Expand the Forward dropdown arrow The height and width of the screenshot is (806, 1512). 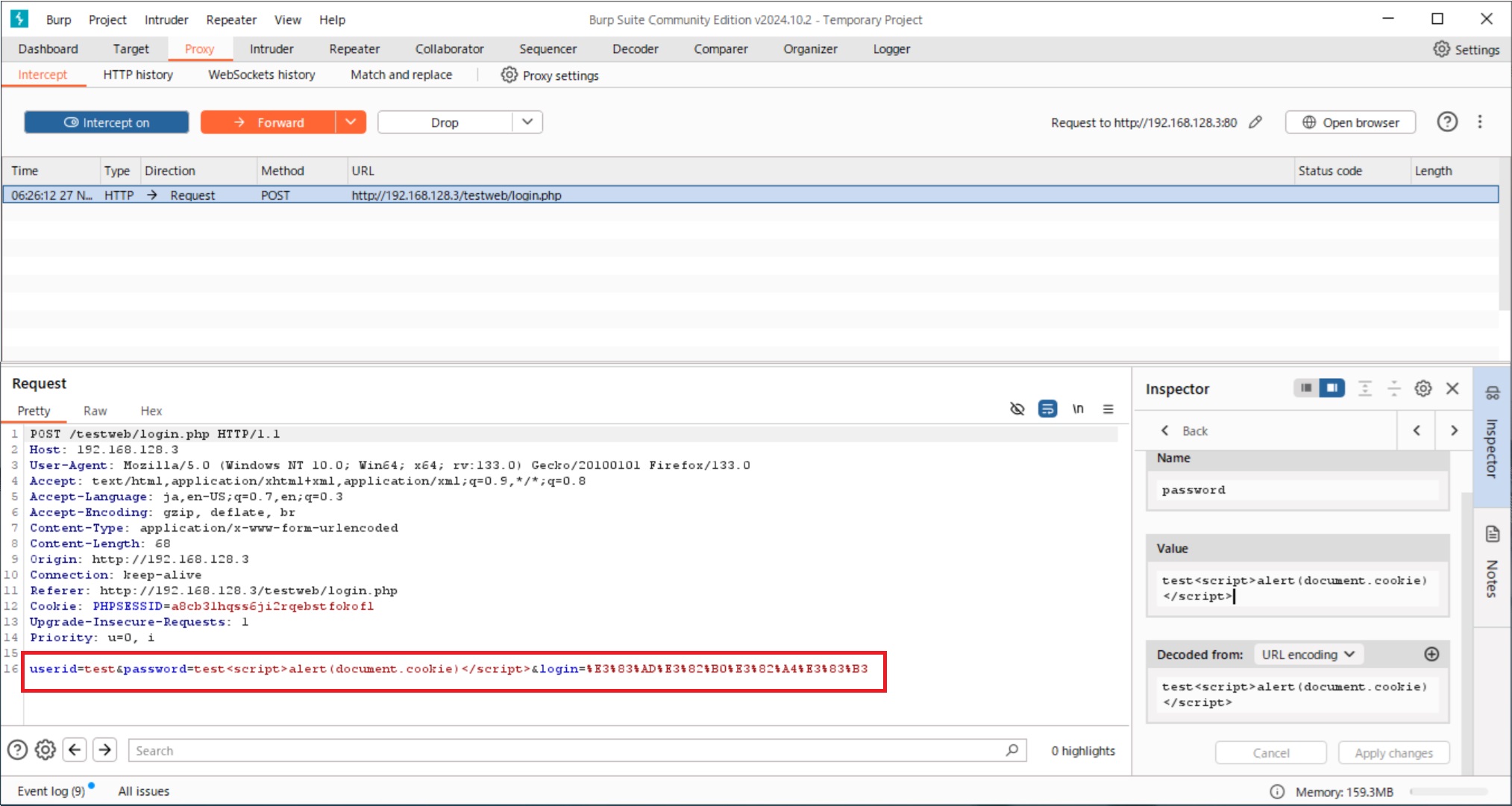[351, 122]
